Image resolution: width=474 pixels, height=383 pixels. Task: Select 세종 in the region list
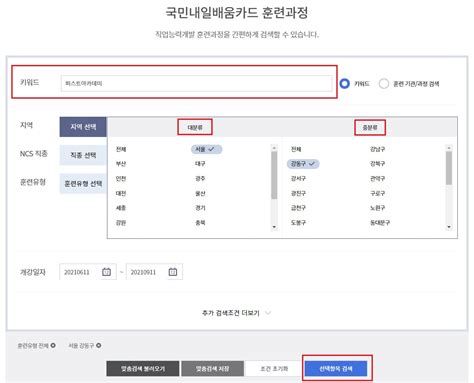click(x=121, y=208)
